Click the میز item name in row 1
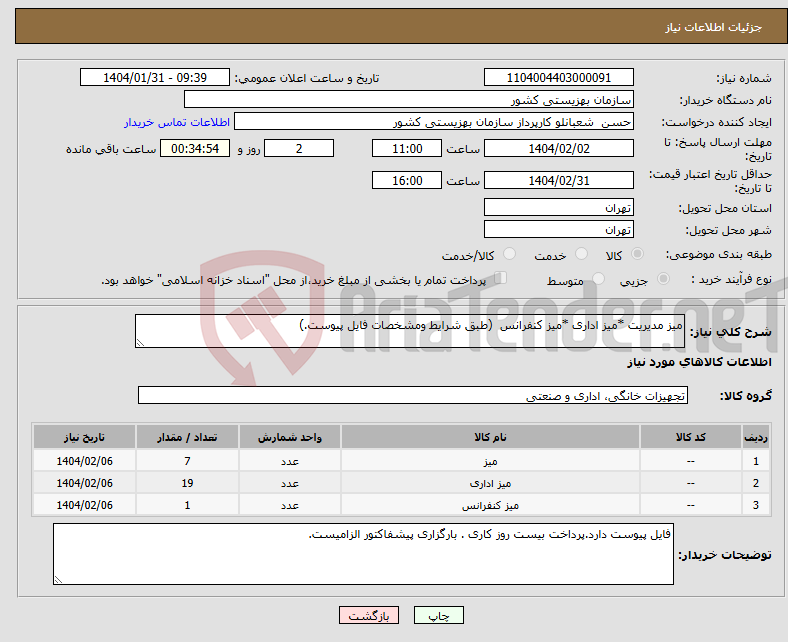Image resolution: width=788 pixels, height=642 pixels. 490,461
